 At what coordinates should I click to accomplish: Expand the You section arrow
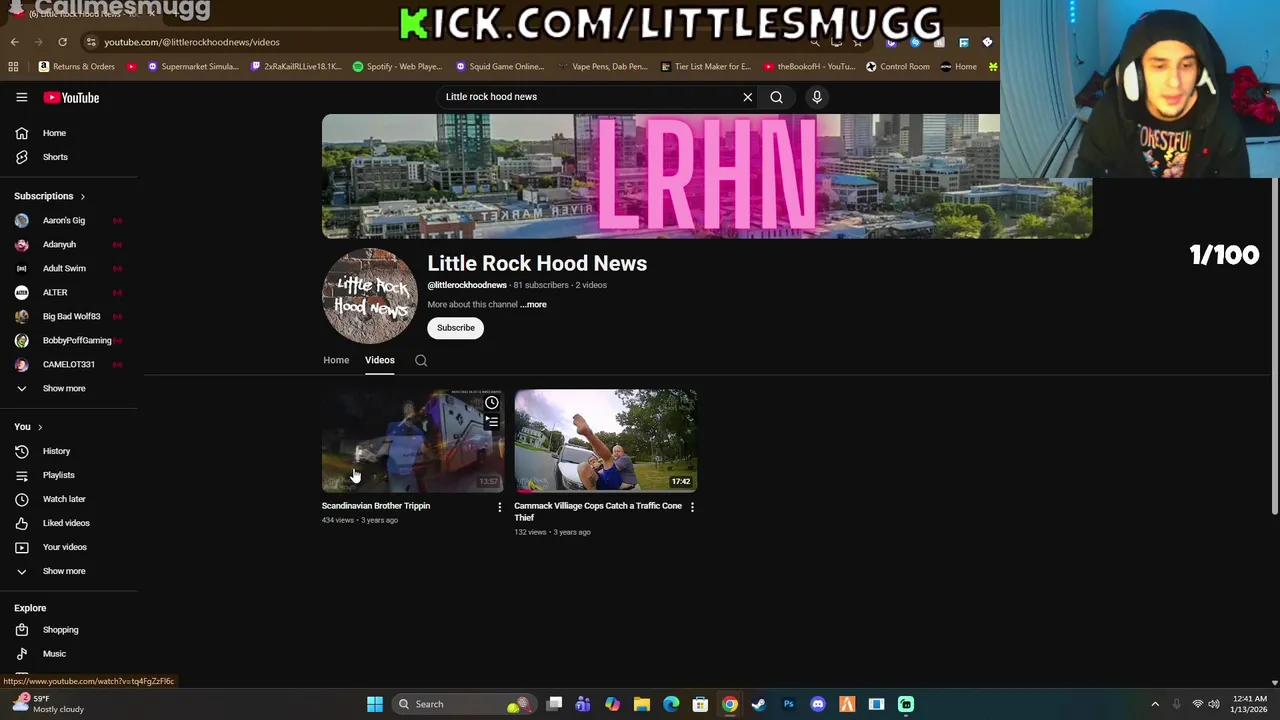[40, 427]
